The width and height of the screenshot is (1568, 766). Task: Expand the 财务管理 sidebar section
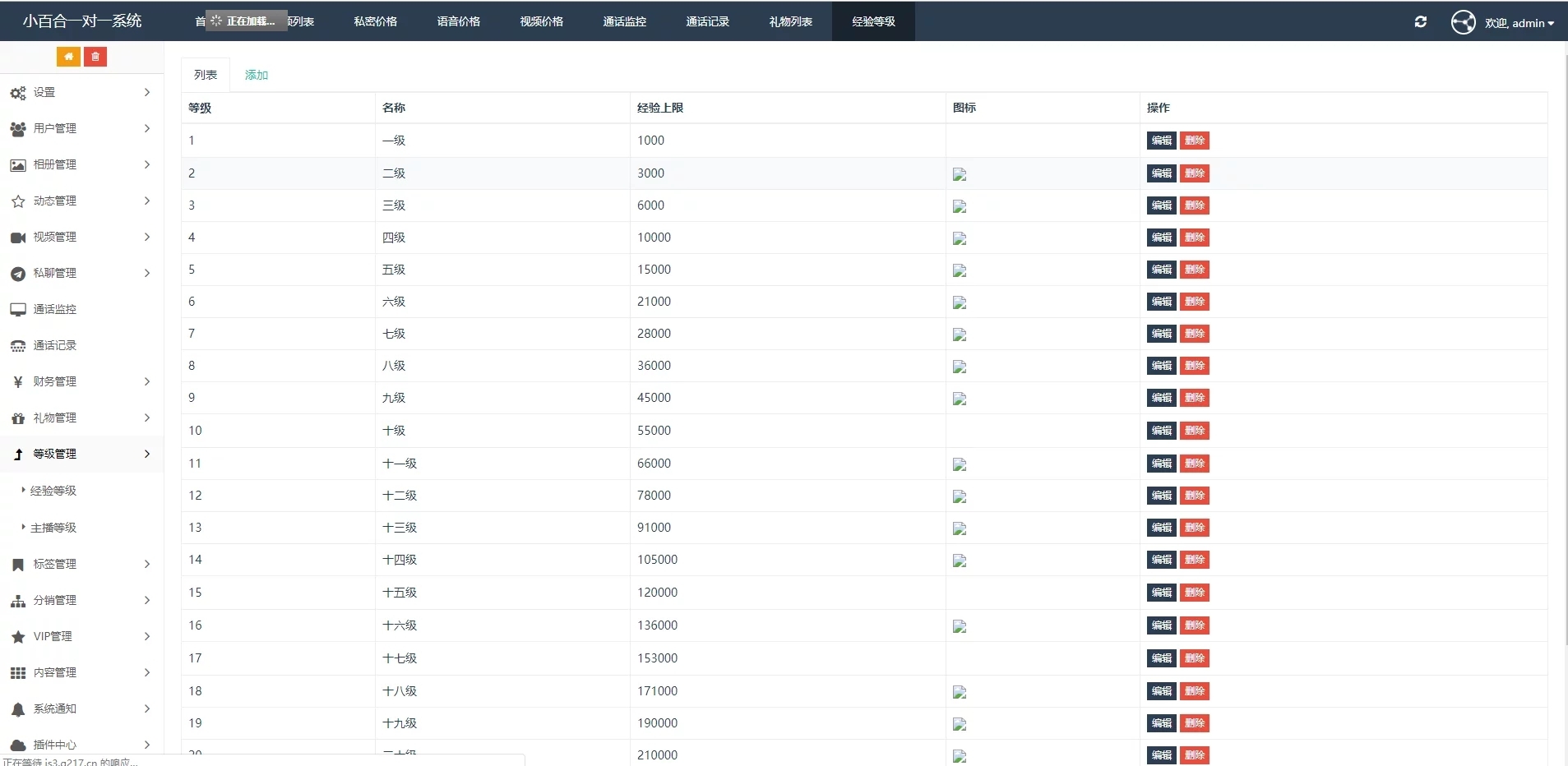81,381
